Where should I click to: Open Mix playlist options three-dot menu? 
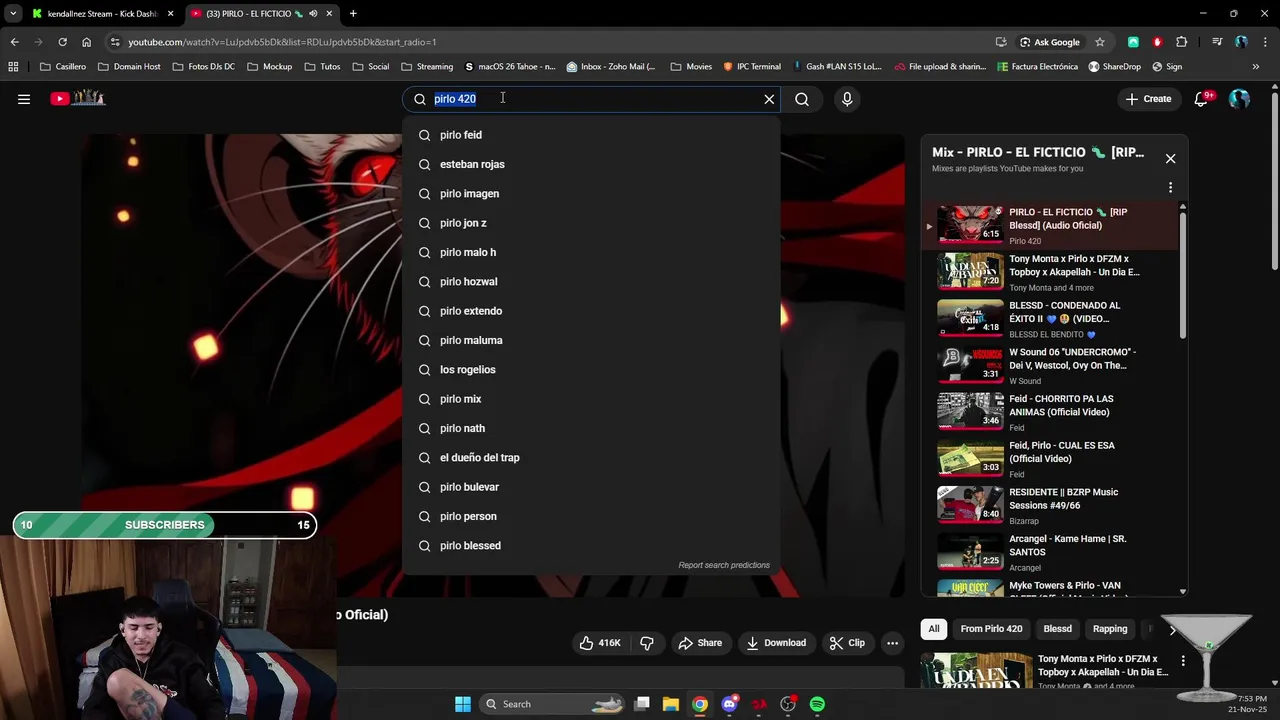pyautogui.click(x=1170, y=187)
